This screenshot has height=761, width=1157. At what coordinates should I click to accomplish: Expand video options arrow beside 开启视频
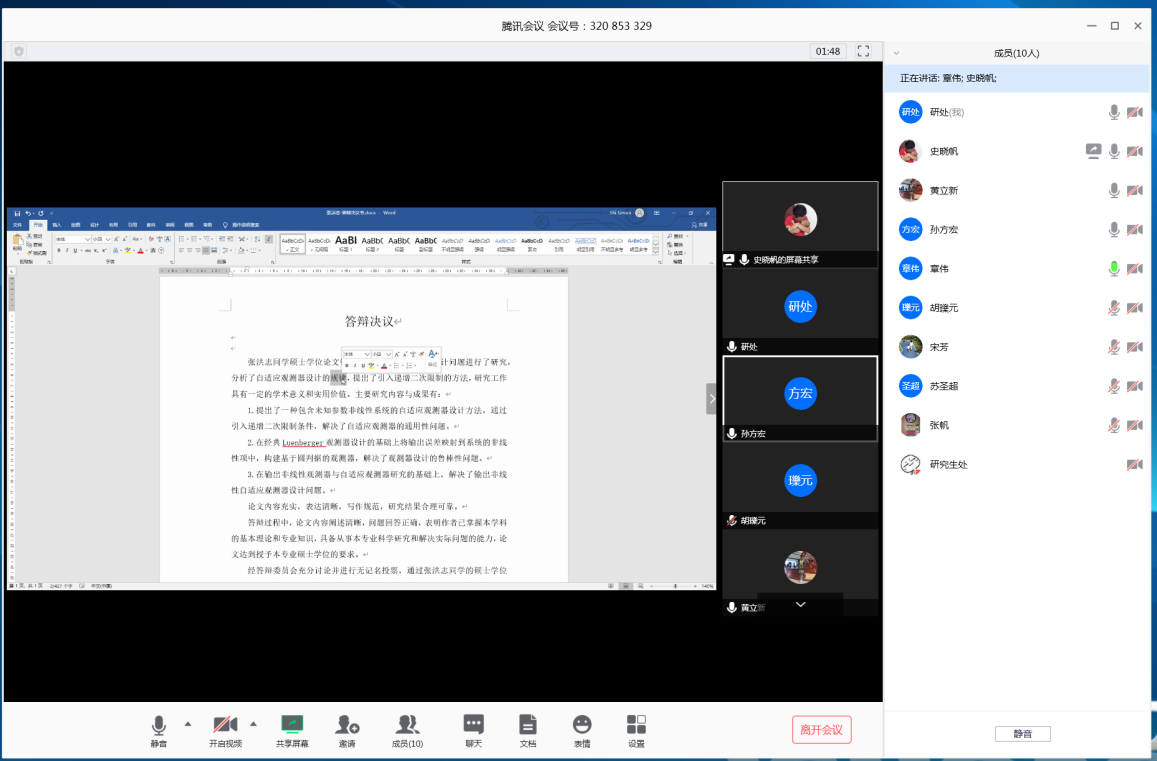[x=253, y=723]
